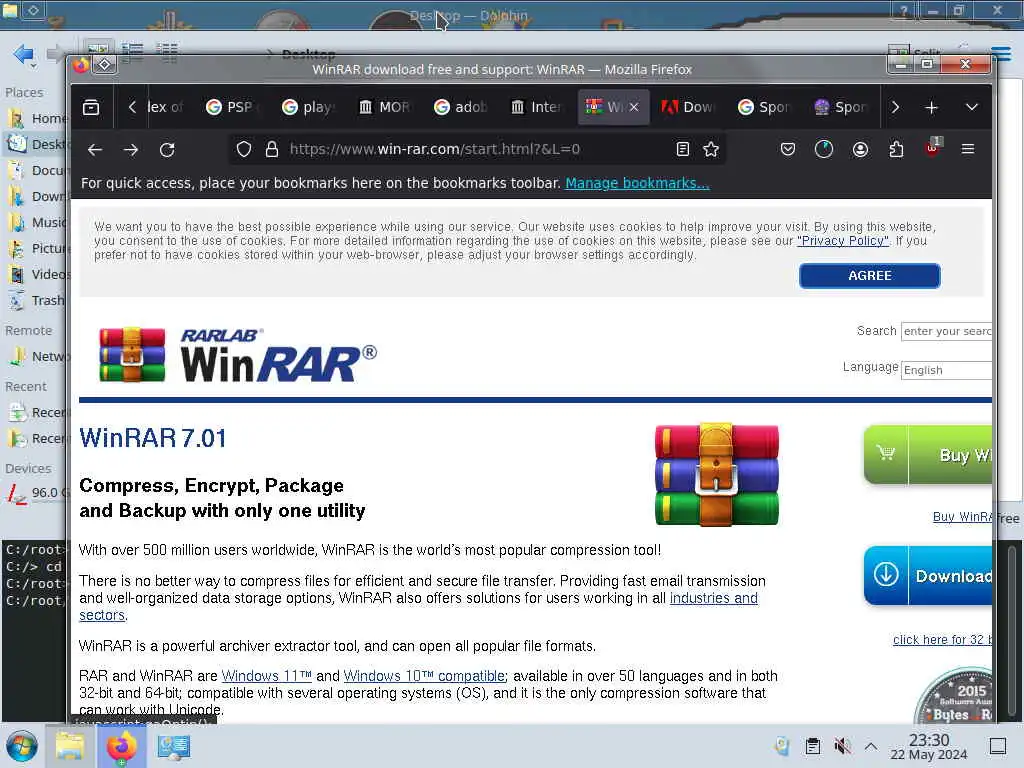This screenshot has width=1024, height=768.
Task: Click the blue Download button
Action: pos(927,575)
